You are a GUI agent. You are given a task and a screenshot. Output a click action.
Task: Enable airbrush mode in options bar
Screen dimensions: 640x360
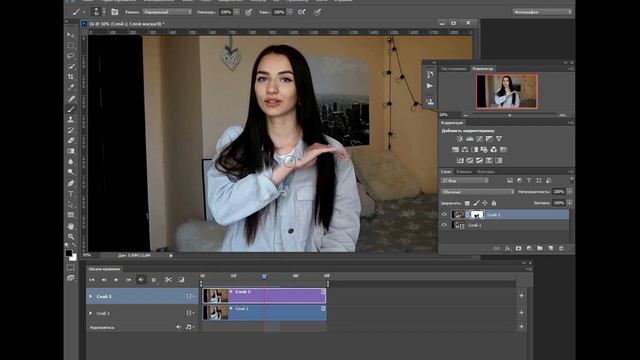(302, 12)
